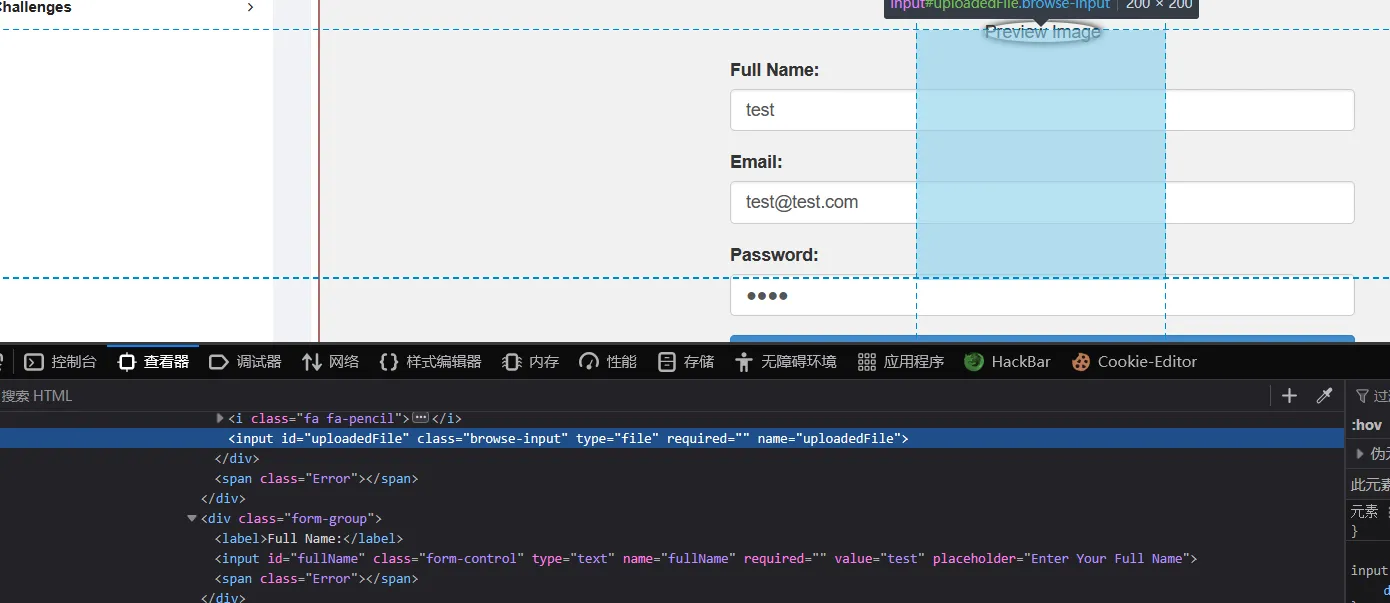Expand the fa-pencil i element node
The width and height of the screenshot is (1390, 603).
[x=220, y=418]
